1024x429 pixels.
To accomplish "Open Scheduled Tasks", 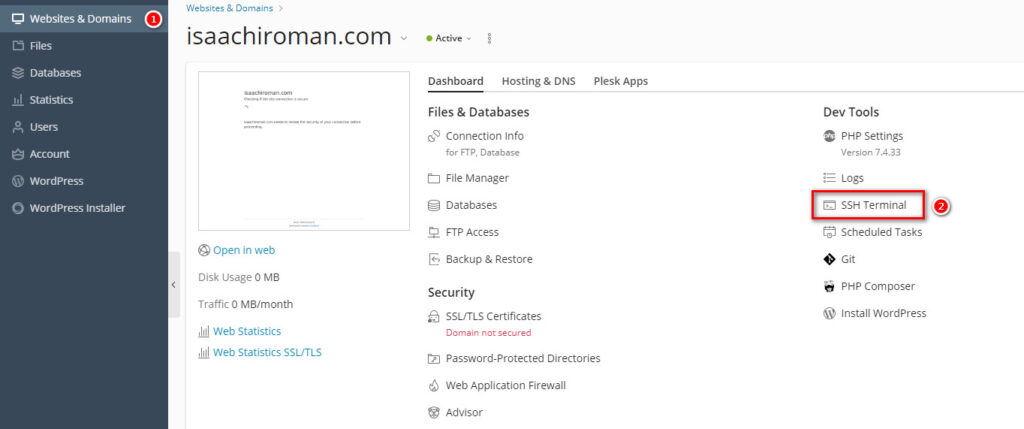I will (882, 232).
